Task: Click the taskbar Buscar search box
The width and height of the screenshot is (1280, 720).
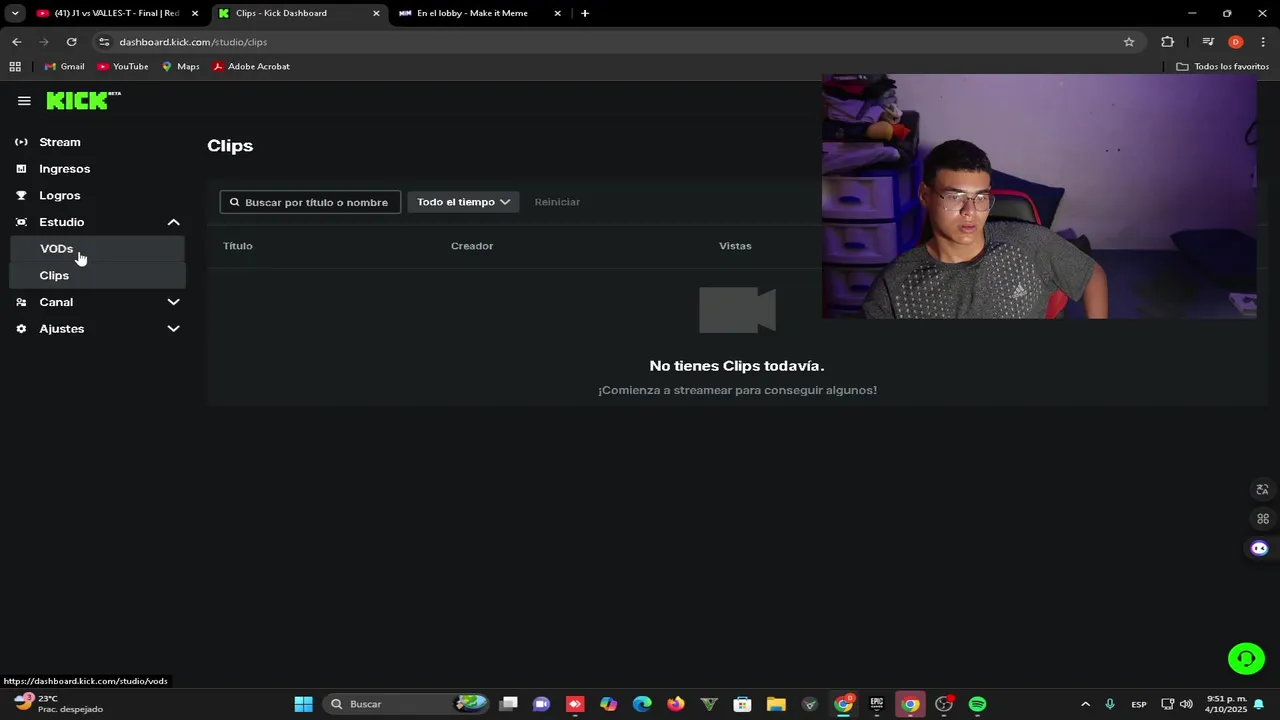Action: tap(407, 704)
